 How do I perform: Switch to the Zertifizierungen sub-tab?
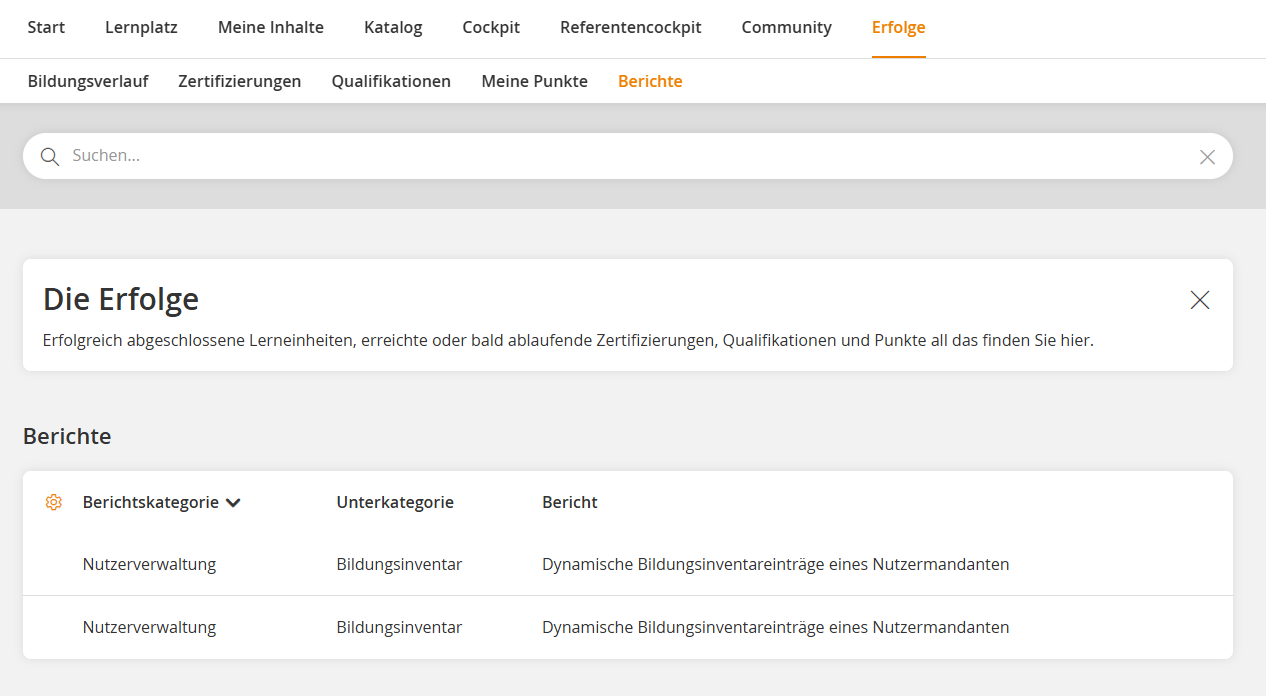point(240,82)
